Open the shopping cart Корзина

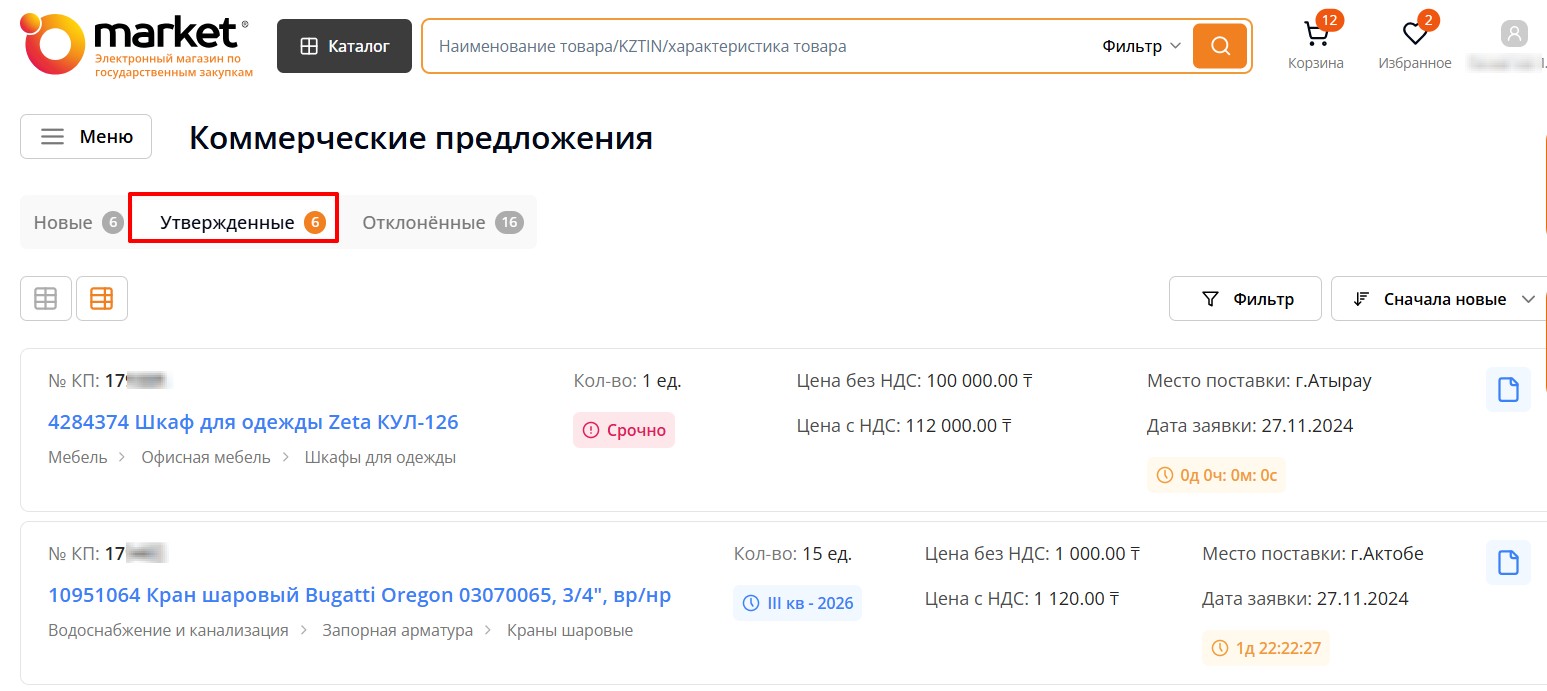1316,36
